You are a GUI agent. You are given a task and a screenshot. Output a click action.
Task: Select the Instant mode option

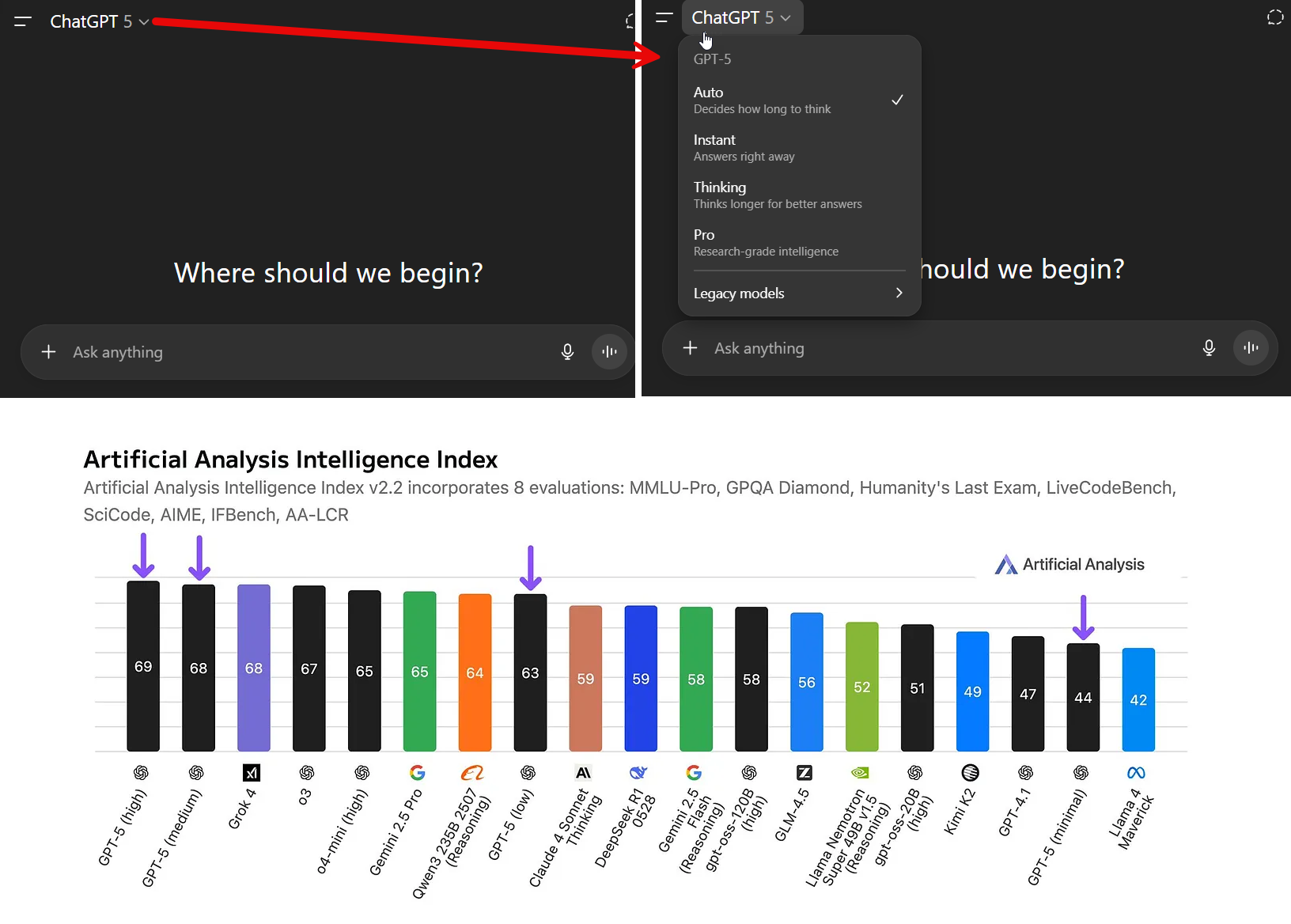(799, 147)
